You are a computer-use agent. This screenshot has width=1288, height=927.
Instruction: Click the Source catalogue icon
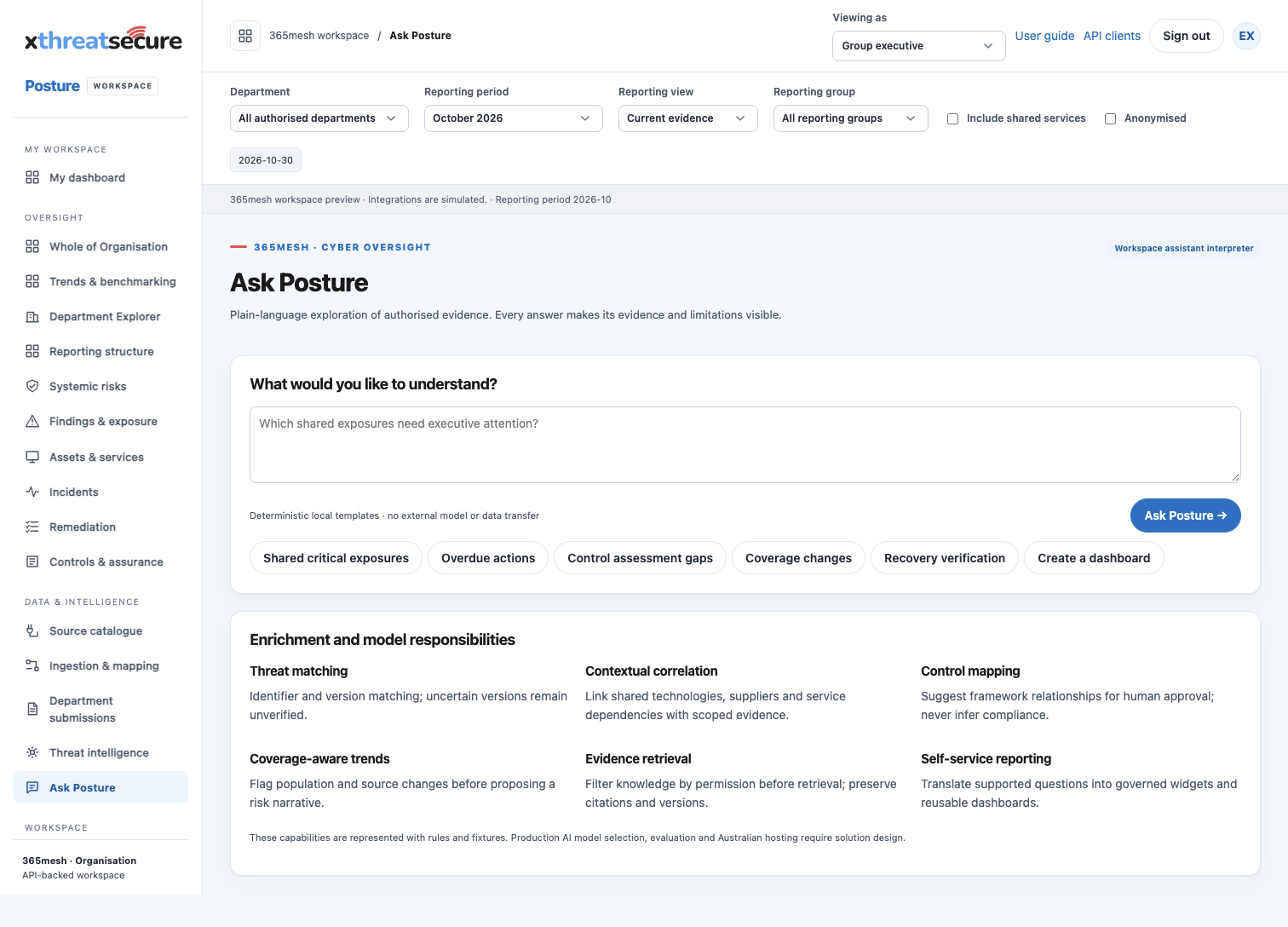pyautogui.click(x=32, y=630)
